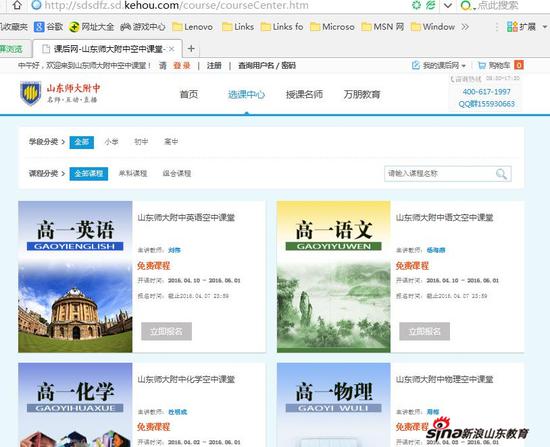Close the 课后网 browser tab
The height and width of the screenshot is (447, 550).
coord(172,49)
